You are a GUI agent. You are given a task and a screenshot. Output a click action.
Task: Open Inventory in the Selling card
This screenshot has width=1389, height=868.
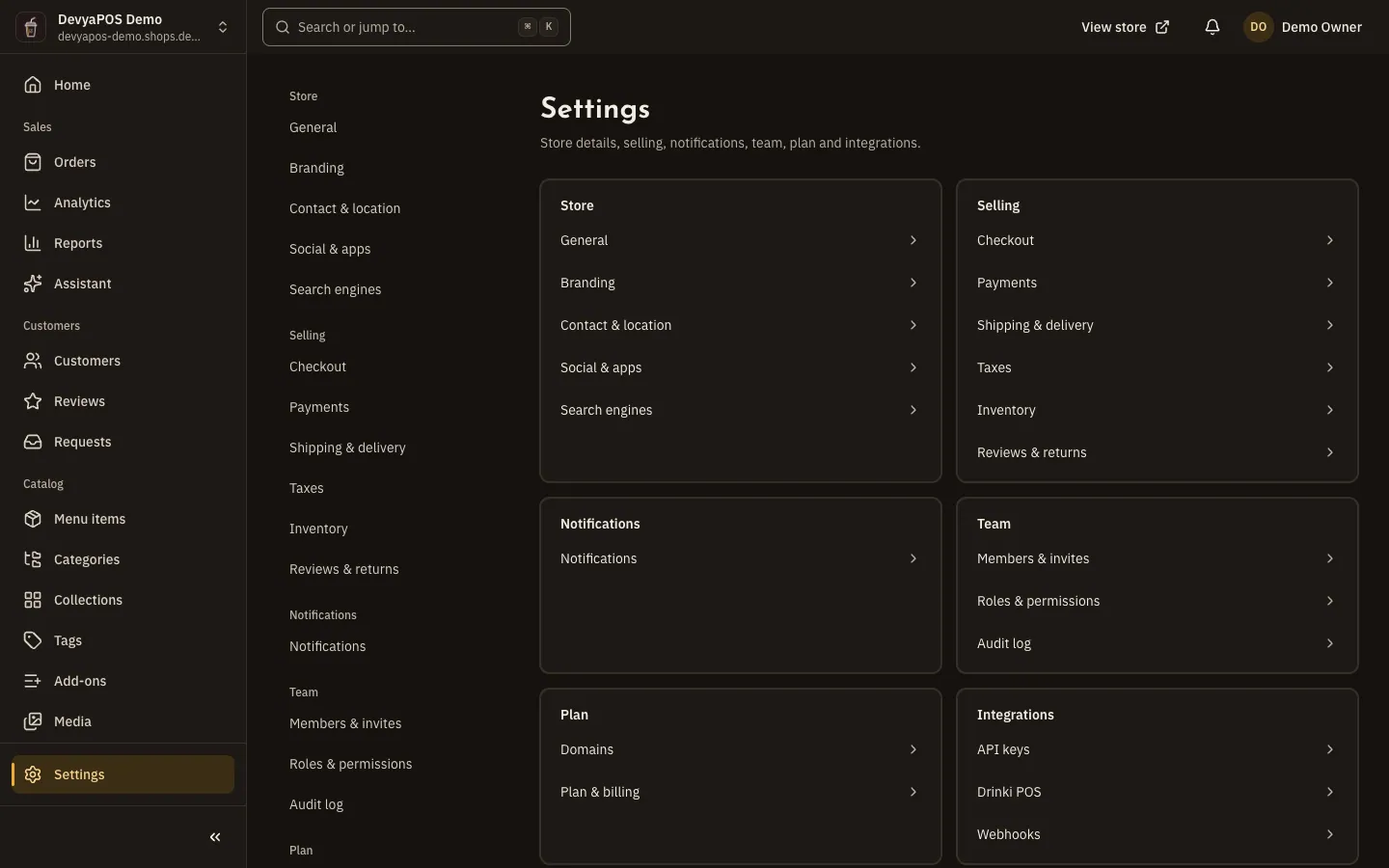click(x=1157, y=410)
